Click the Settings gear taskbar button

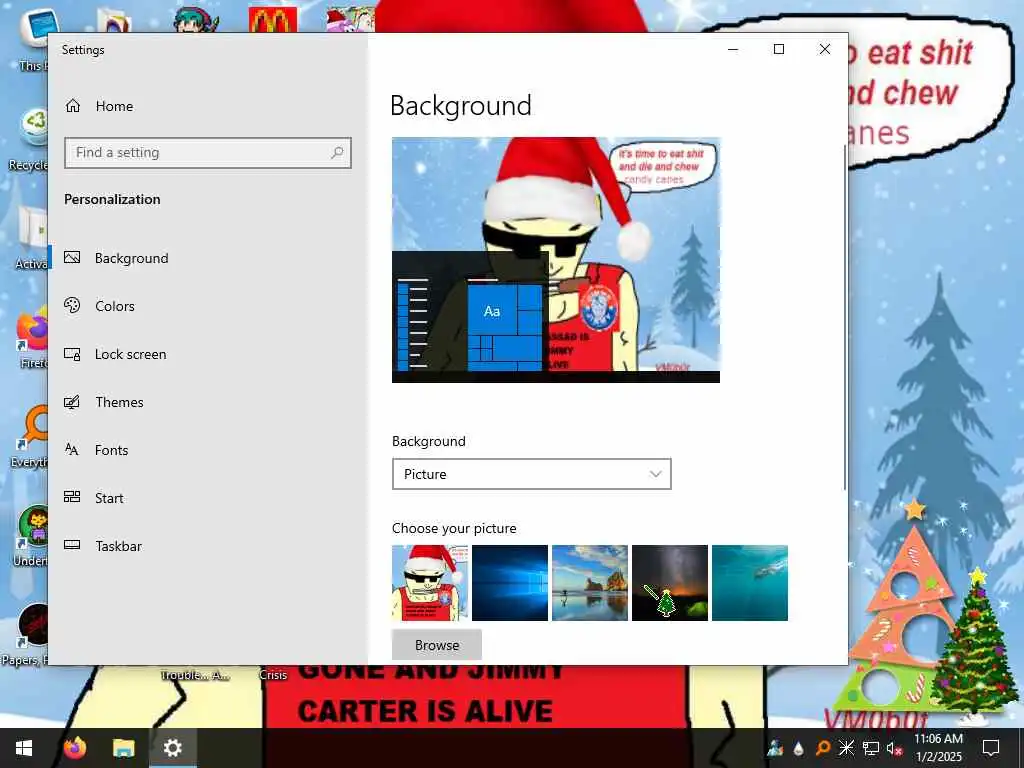[173, 748]
